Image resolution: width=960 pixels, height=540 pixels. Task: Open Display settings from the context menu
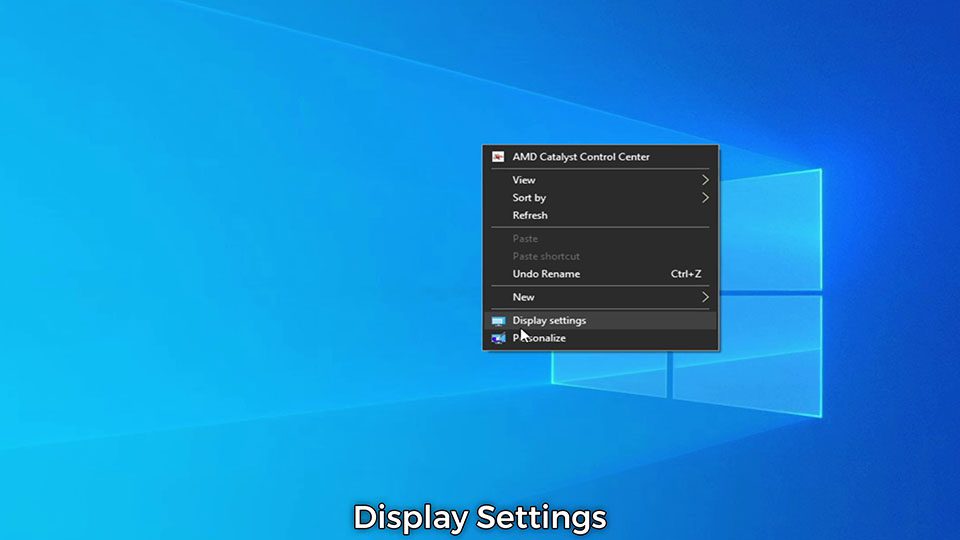pos(601,320)
